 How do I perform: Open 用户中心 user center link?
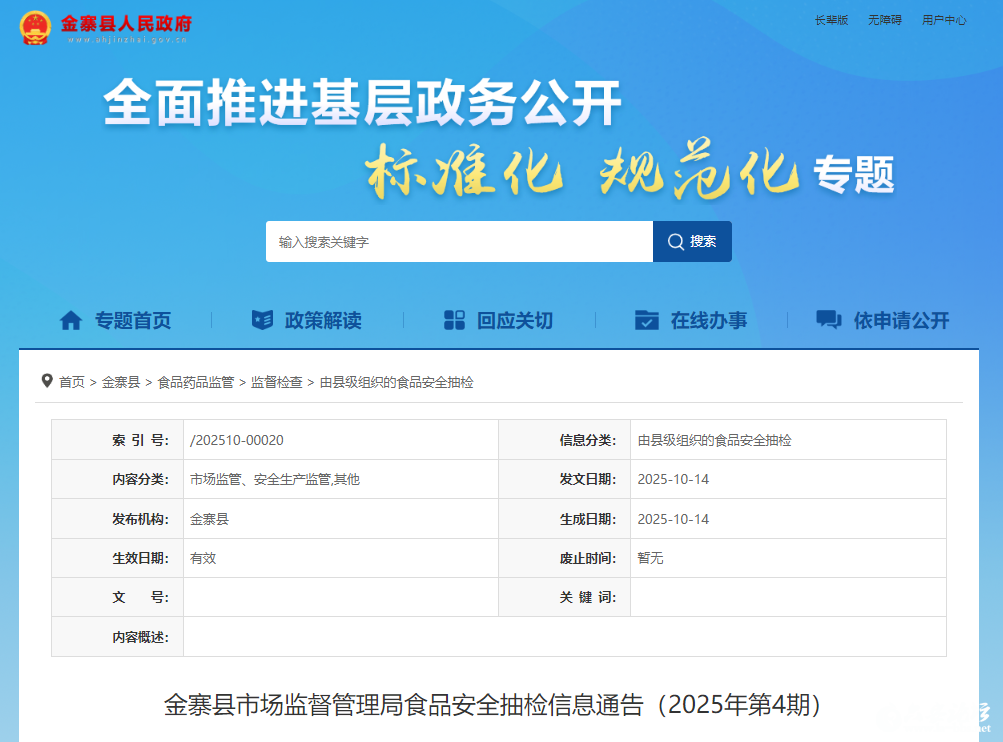pyautogui.click(x=943, y=20)
